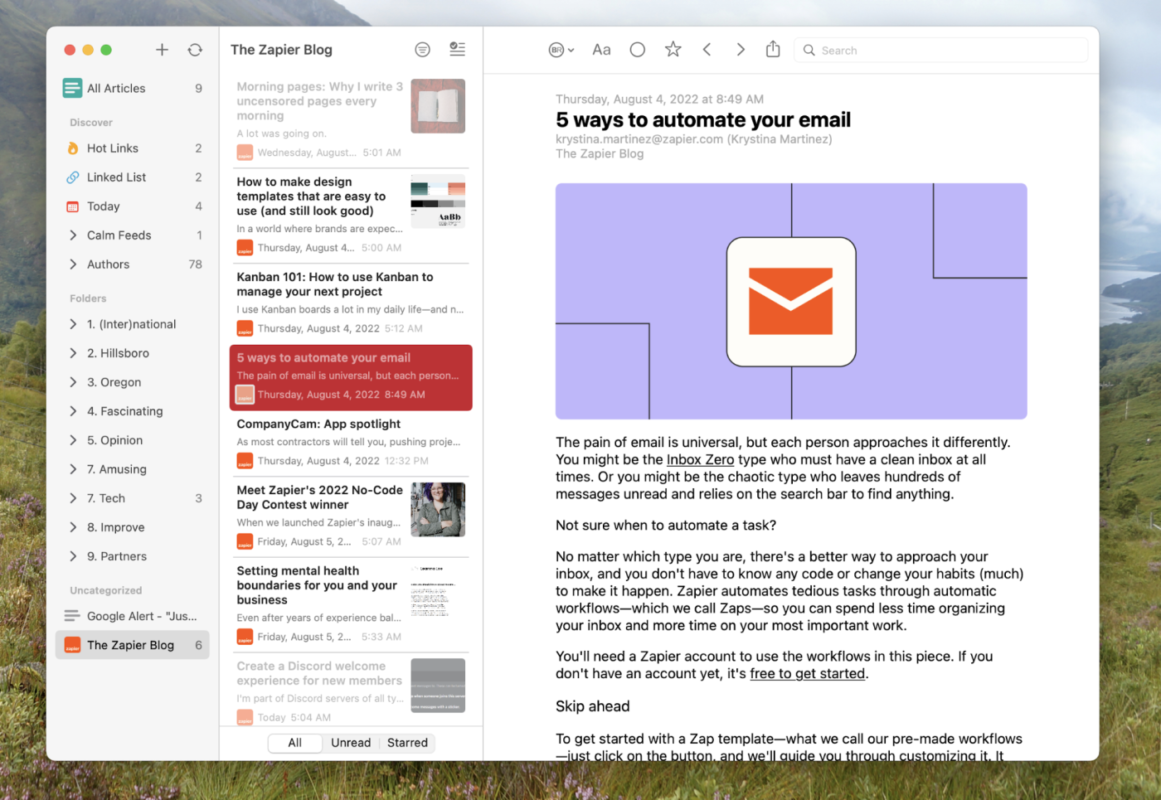Click the Zapier Blog feed icon in sidebar
Image resolution: width=1161 pixels, height=800 pixels.
click(x=72, y=644)
